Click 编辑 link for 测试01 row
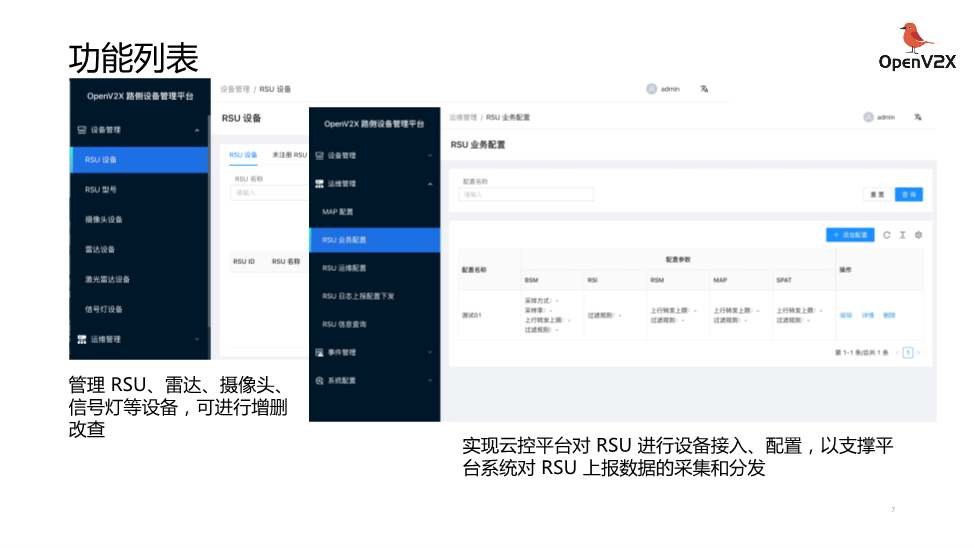 846,315
